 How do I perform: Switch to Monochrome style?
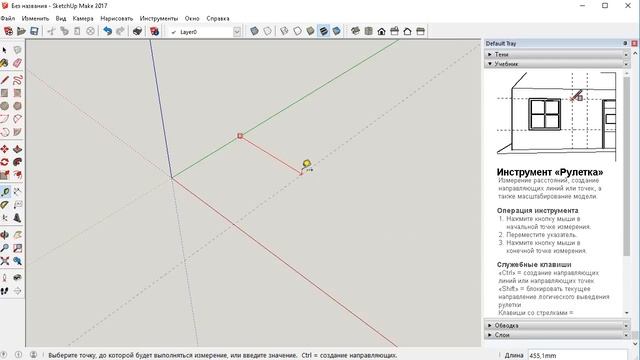pyautogui.click(x=337, y=31)
